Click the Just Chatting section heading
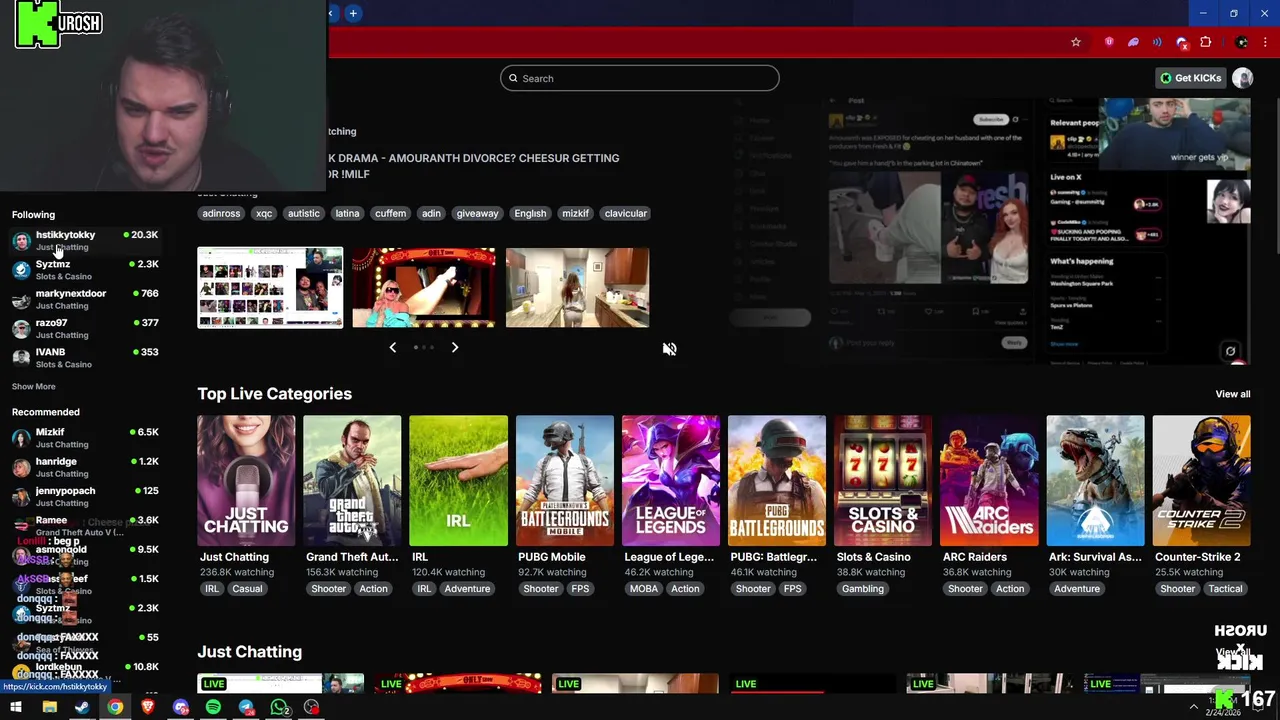 click(249, 652)
